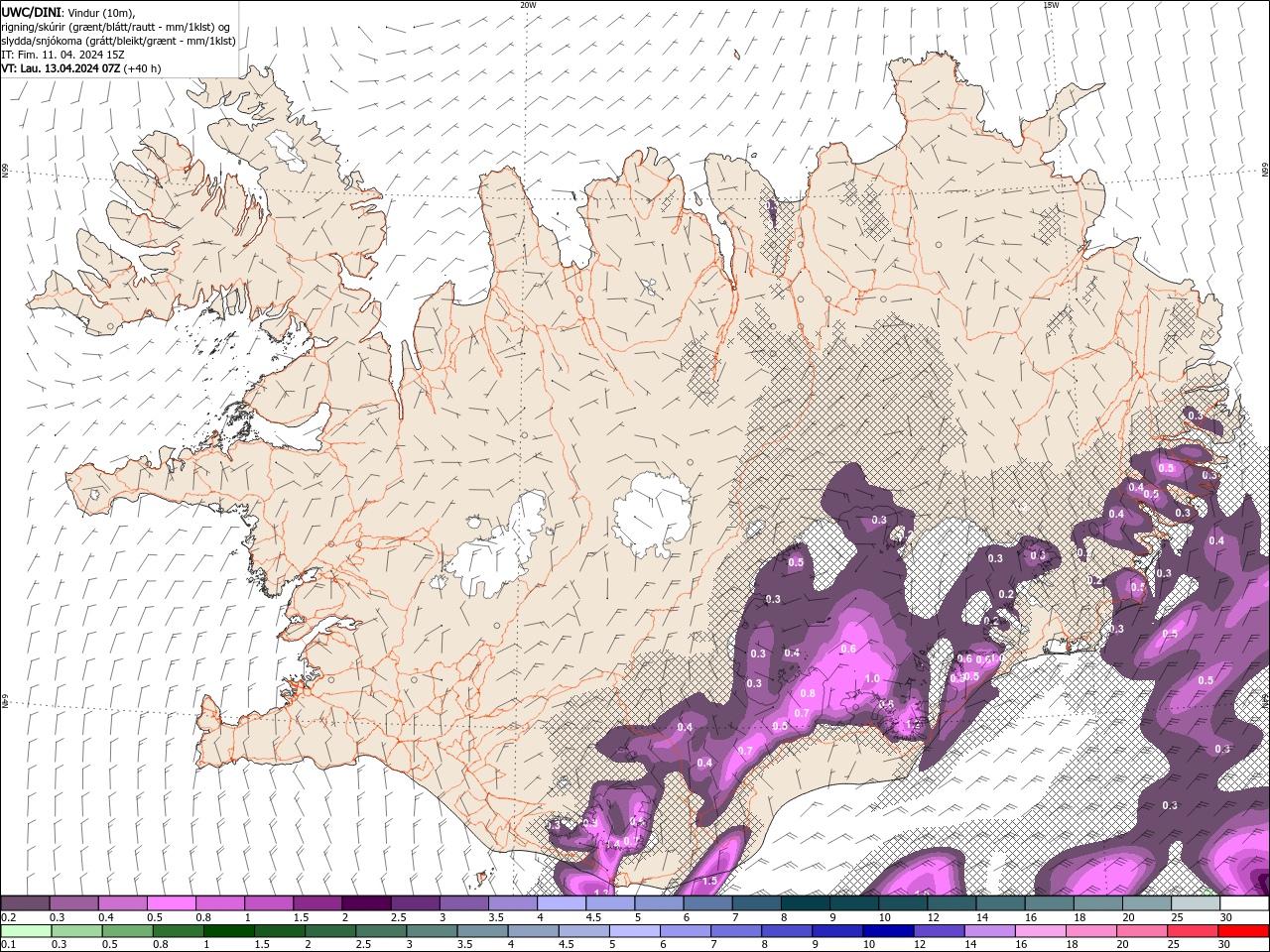Choose the upper legend swatch starting at 1
The width and height of the screenshot is (1270, 952).
tap(268, 903)
